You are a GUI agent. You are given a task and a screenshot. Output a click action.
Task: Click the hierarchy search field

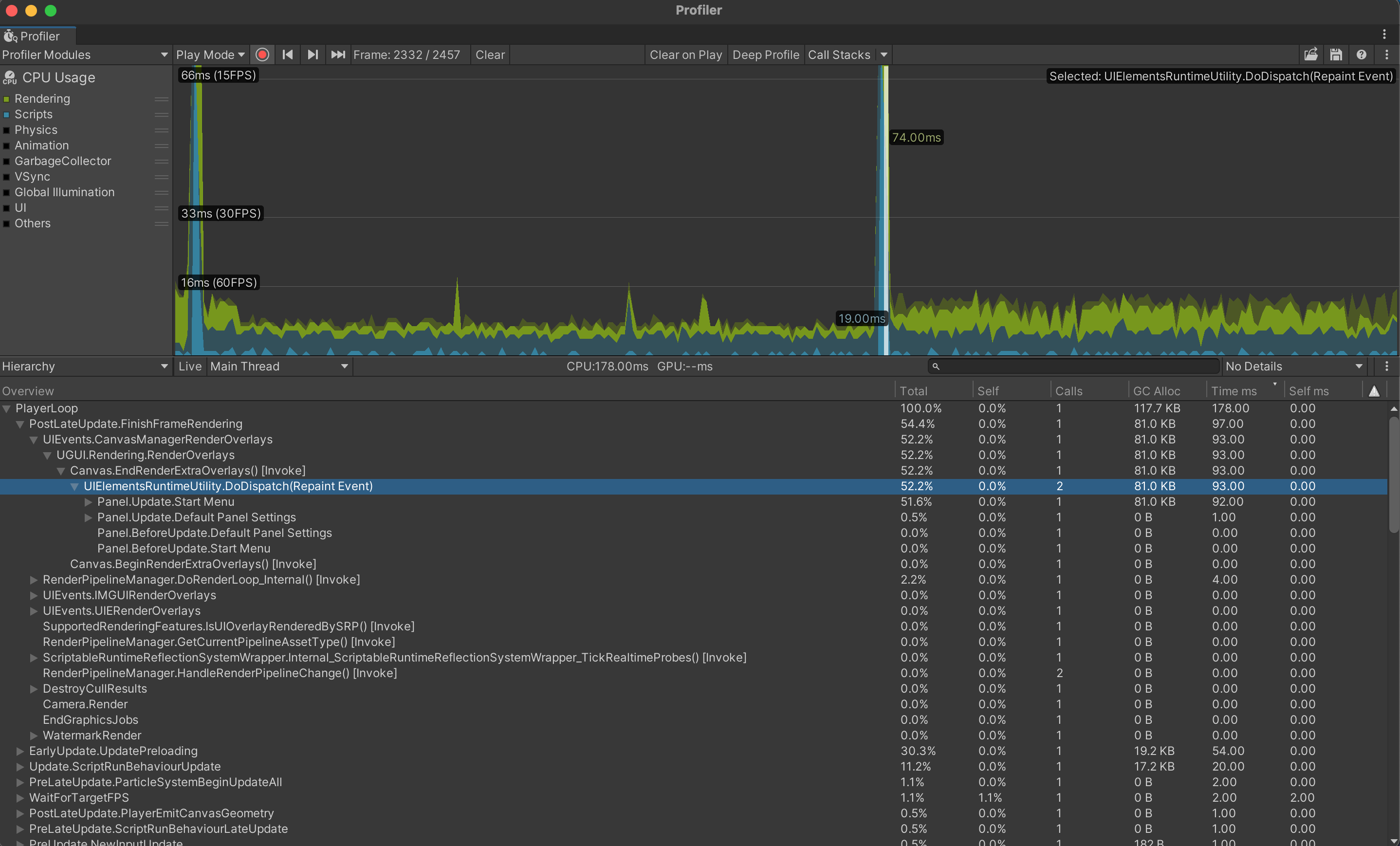(x=1074, y=367)
